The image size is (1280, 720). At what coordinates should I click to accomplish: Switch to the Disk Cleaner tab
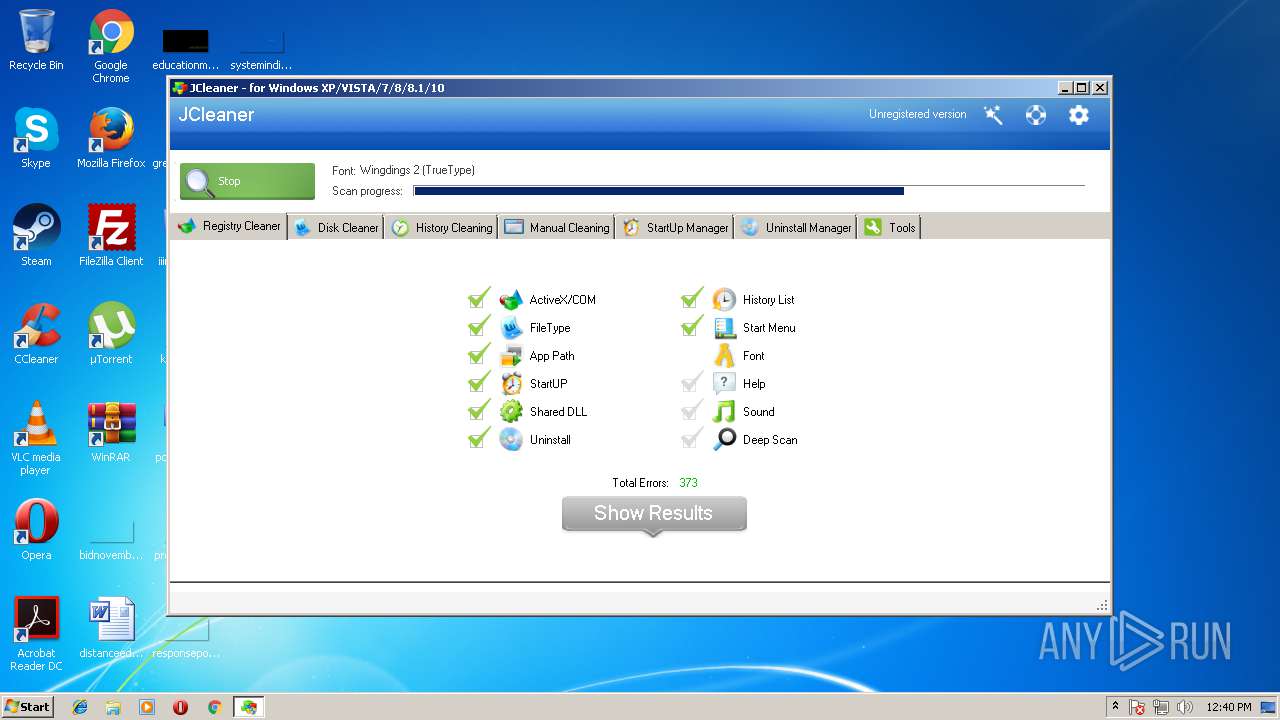point(337,227)
